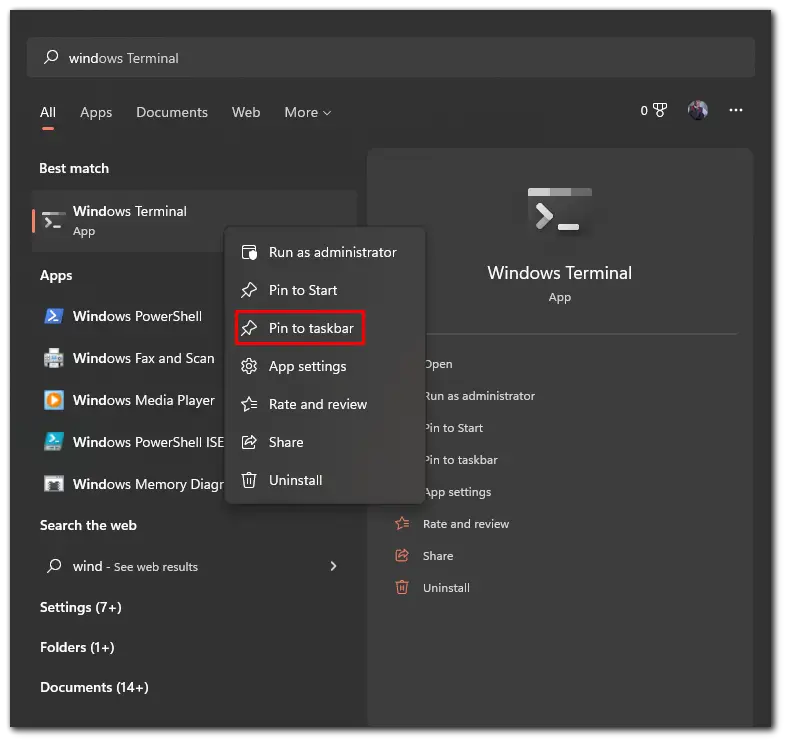
Task: Click the web search magnifier icon
Action: click(54, 566)
